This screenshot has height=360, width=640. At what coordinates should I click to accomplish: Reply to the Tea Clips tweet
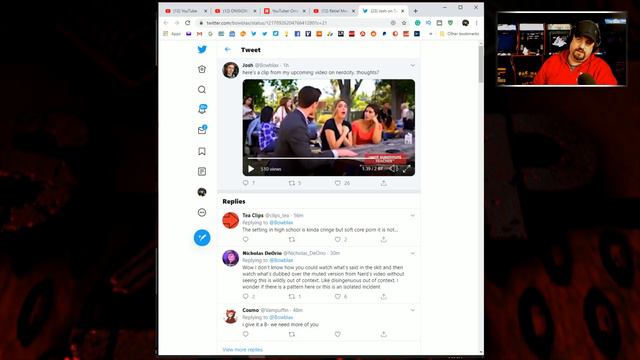click(246, 239)
